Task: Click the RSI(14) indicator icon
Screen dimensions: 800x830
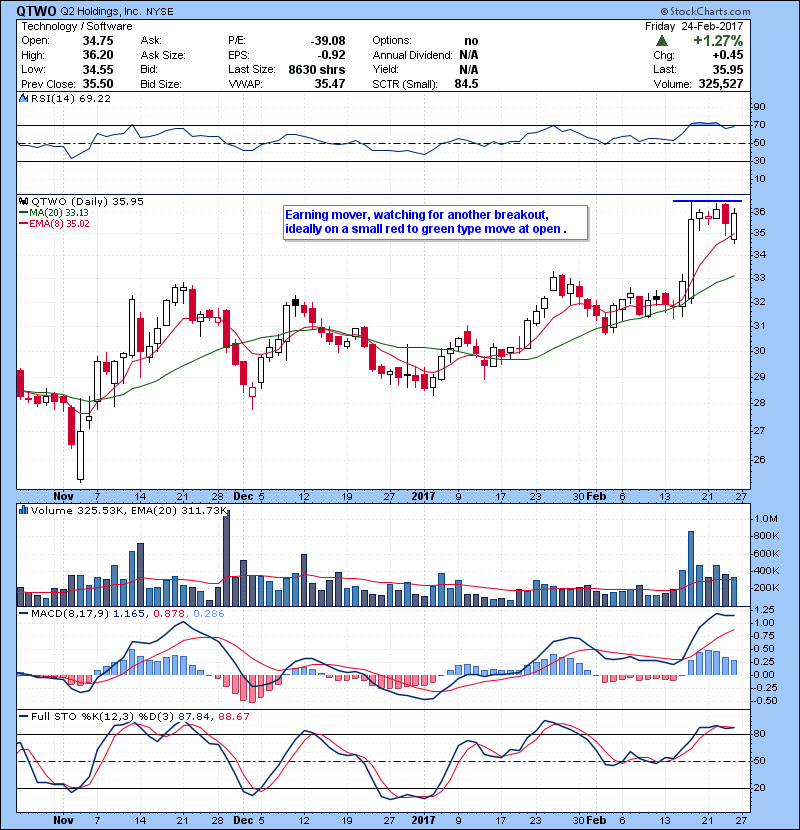Action: pos(23,98)
